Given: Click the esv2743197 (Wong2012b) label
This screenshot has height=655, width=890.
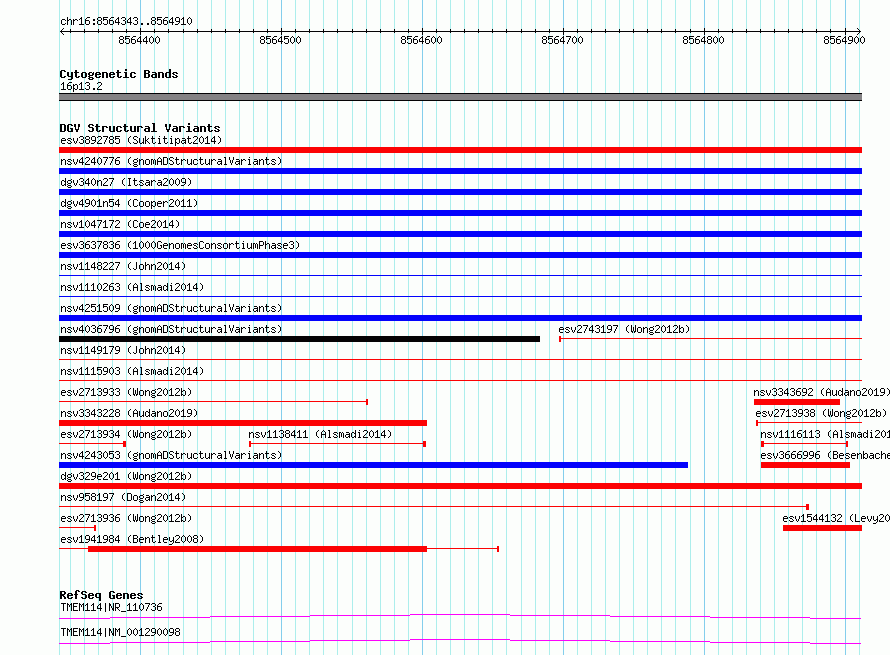Looking at the screenshot, I should click(x=624, y=329).
